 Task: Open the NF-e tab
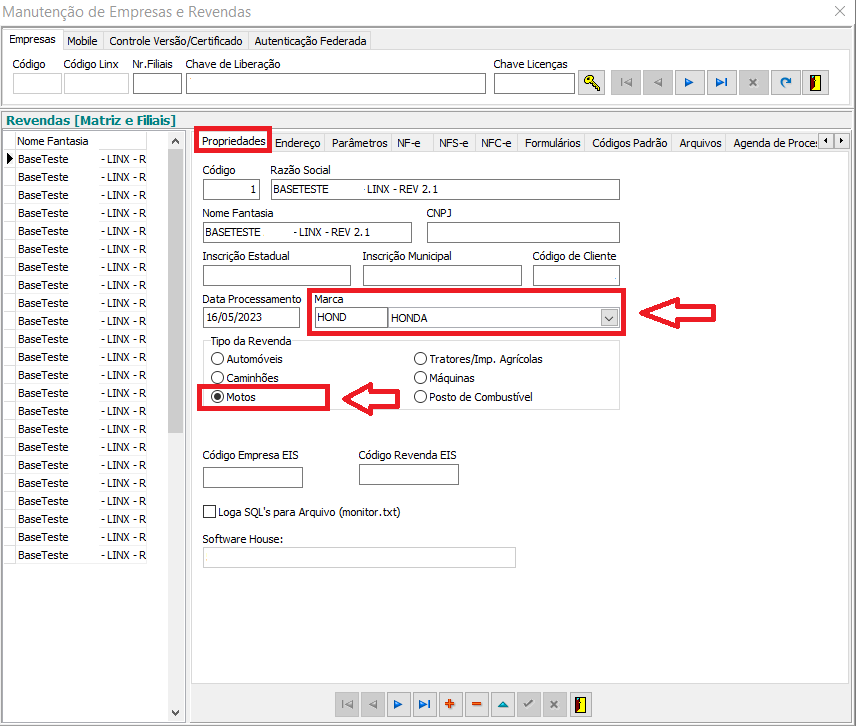[409, 143]
